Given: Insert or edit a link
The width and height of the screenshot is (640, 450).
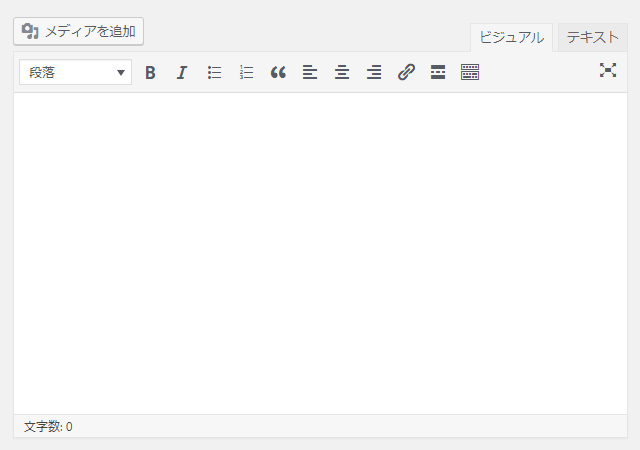Looking at the screenshot, I should click(406, 73).
